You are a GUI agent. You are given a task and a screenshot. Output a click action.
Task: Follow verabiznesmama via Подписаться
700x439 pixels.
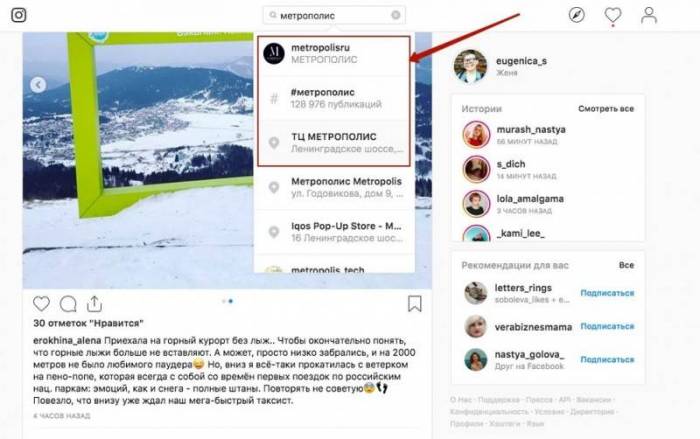(607, 326)
